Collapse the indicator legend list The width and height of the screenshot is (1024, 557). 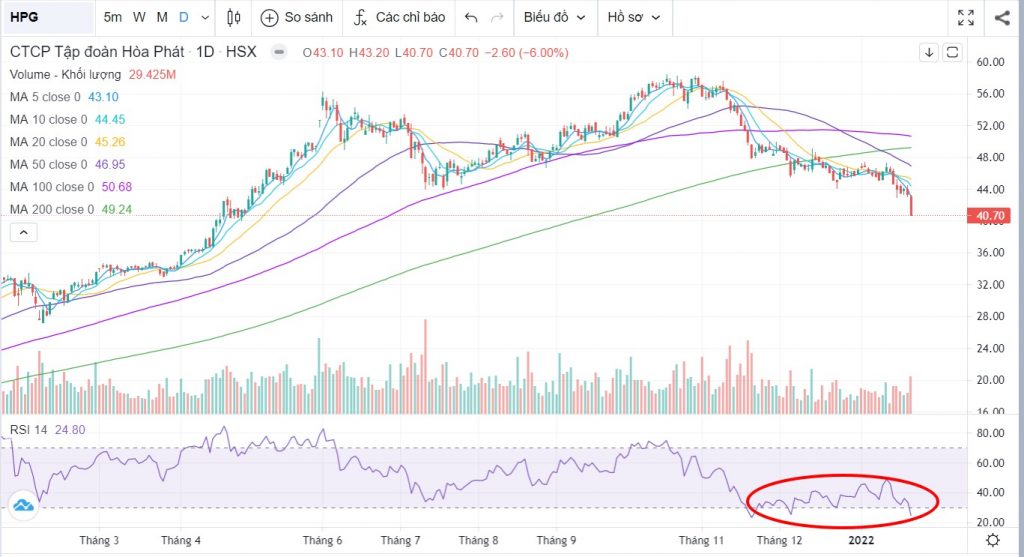coord(23,233)
